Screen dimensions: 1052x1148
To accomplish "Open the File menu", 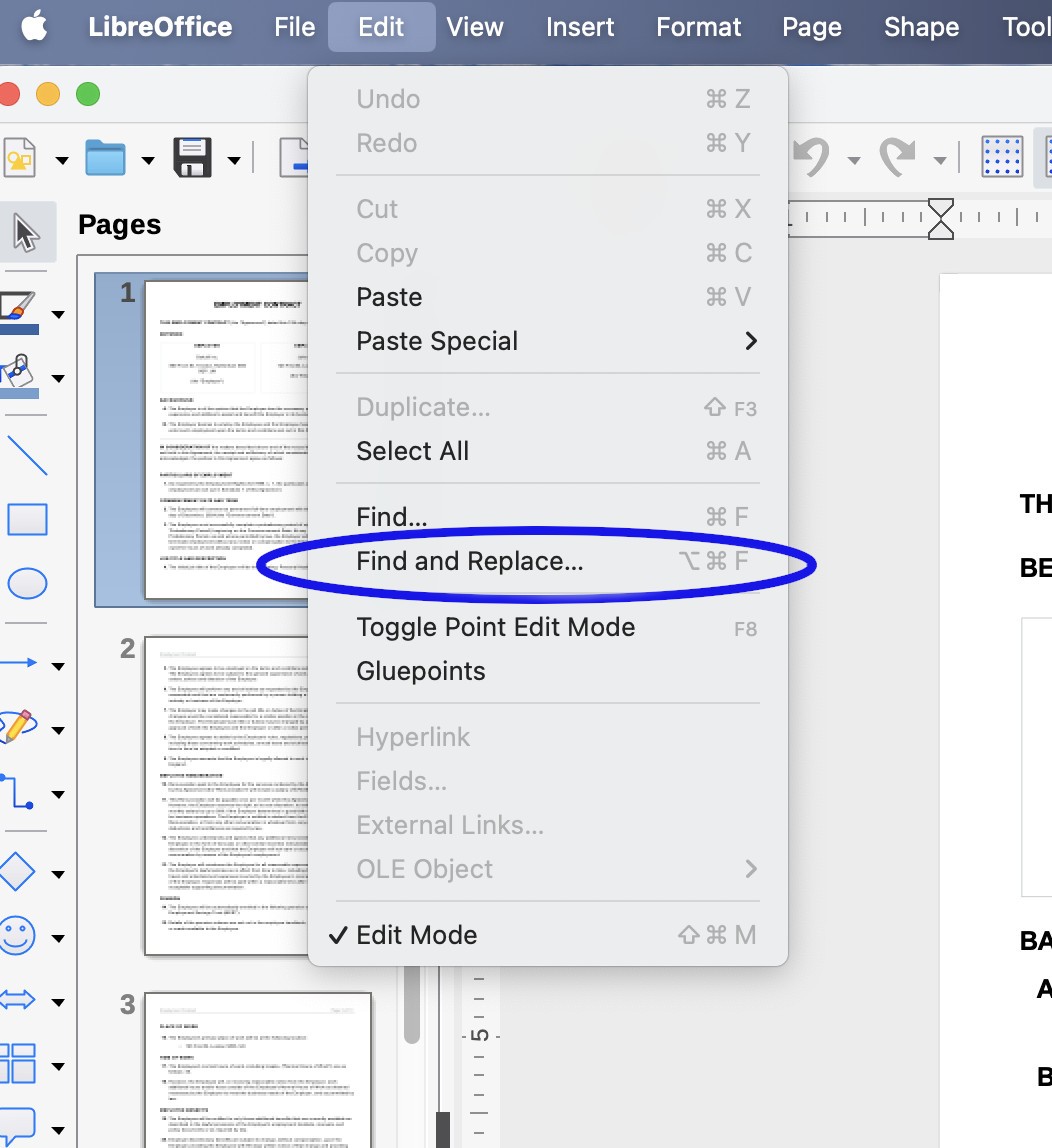I will [x=294, y=27].
